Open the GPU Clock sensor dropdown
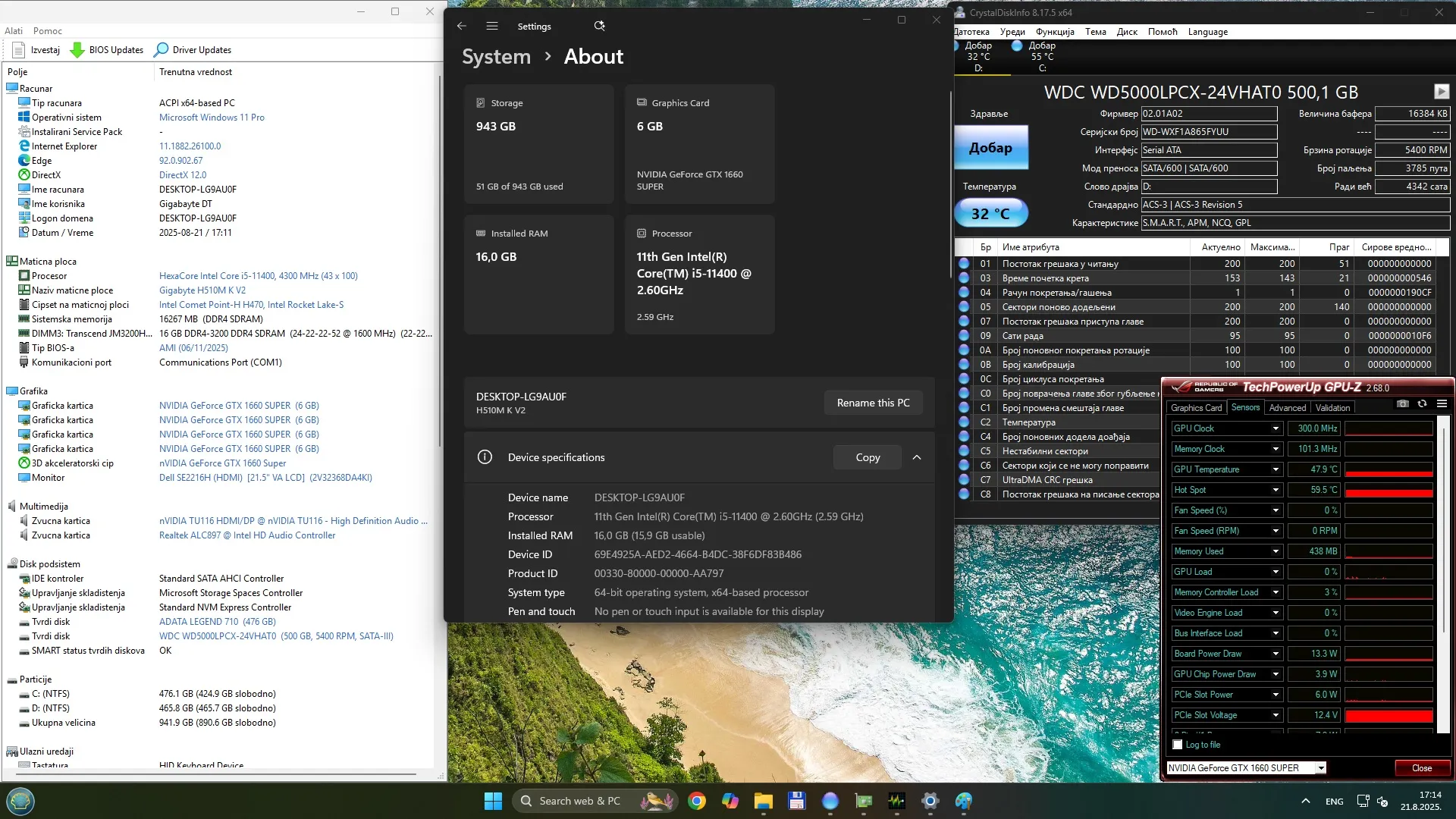This screenshot has width=1456, height=819. point(1276,428)
